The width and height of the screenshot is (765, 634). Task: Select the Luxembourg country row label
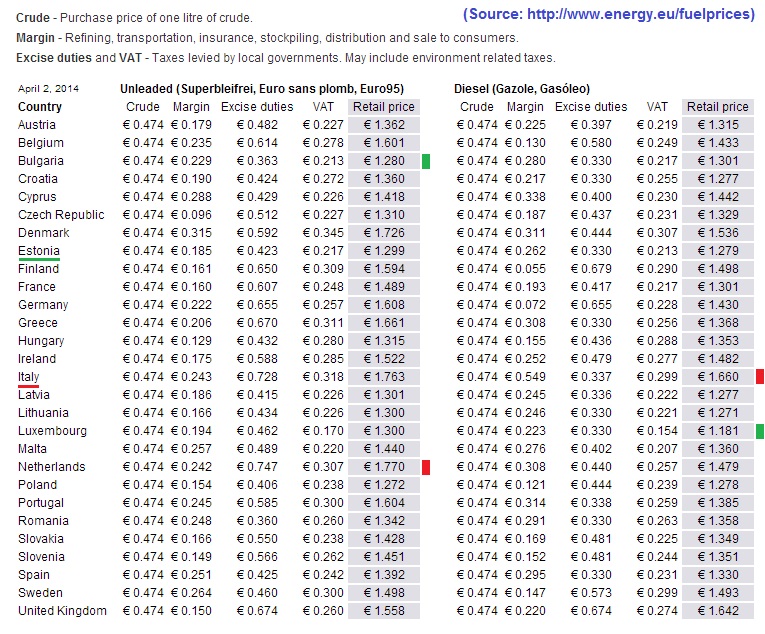point(53,431)
